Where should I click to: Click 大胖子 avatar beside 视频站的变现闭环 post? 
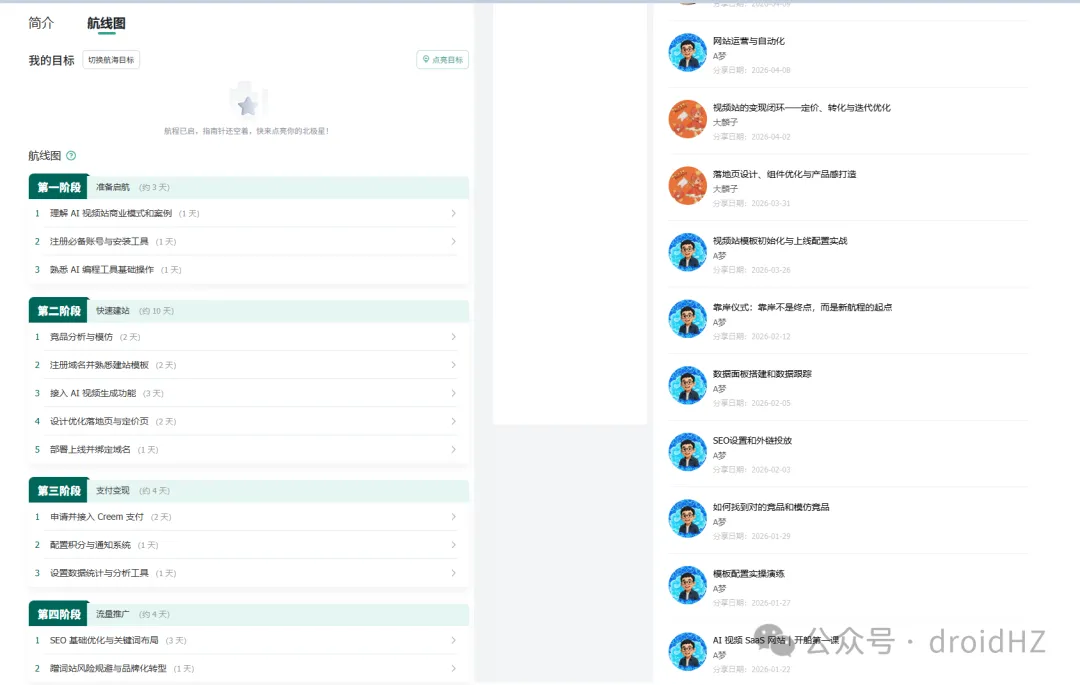pyautogui.click(x=687, y=119)
